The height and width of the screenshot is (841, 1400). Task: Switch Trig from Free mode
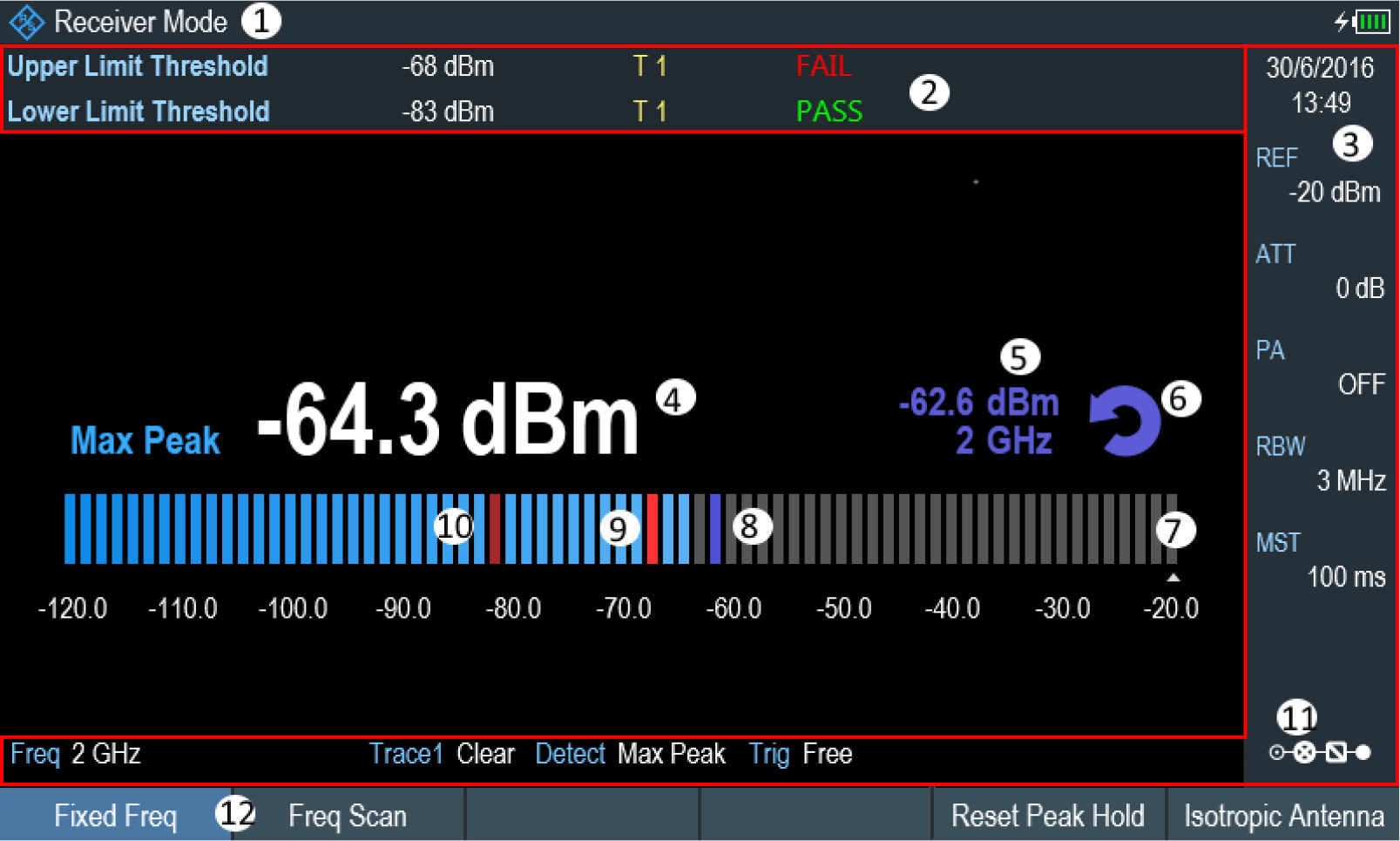pyautogui.click(x=800, y=754)
